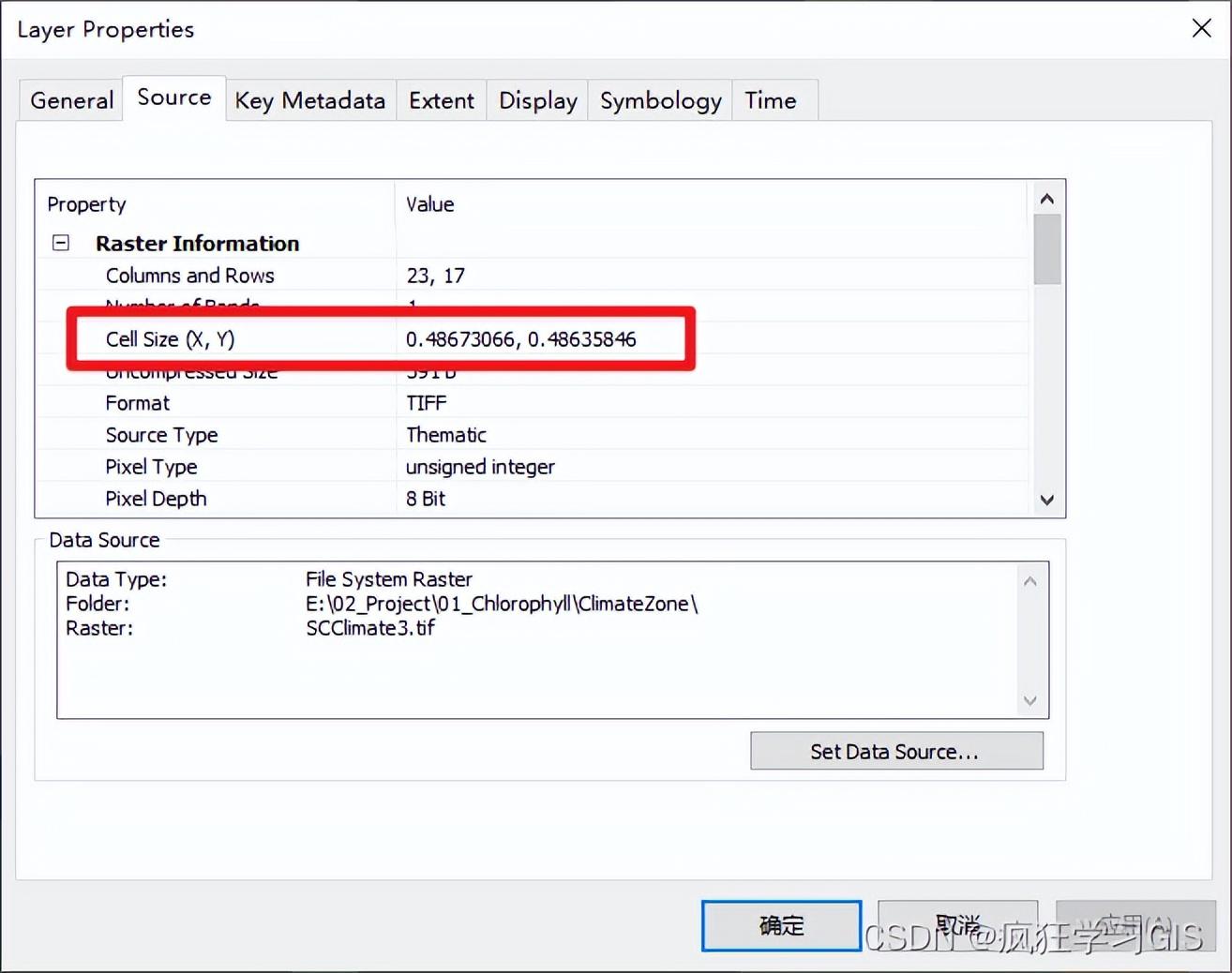This screenshot has height=973, width=1232.
Task: Open the Key Metadata tab
Action: tap(310, 100)
